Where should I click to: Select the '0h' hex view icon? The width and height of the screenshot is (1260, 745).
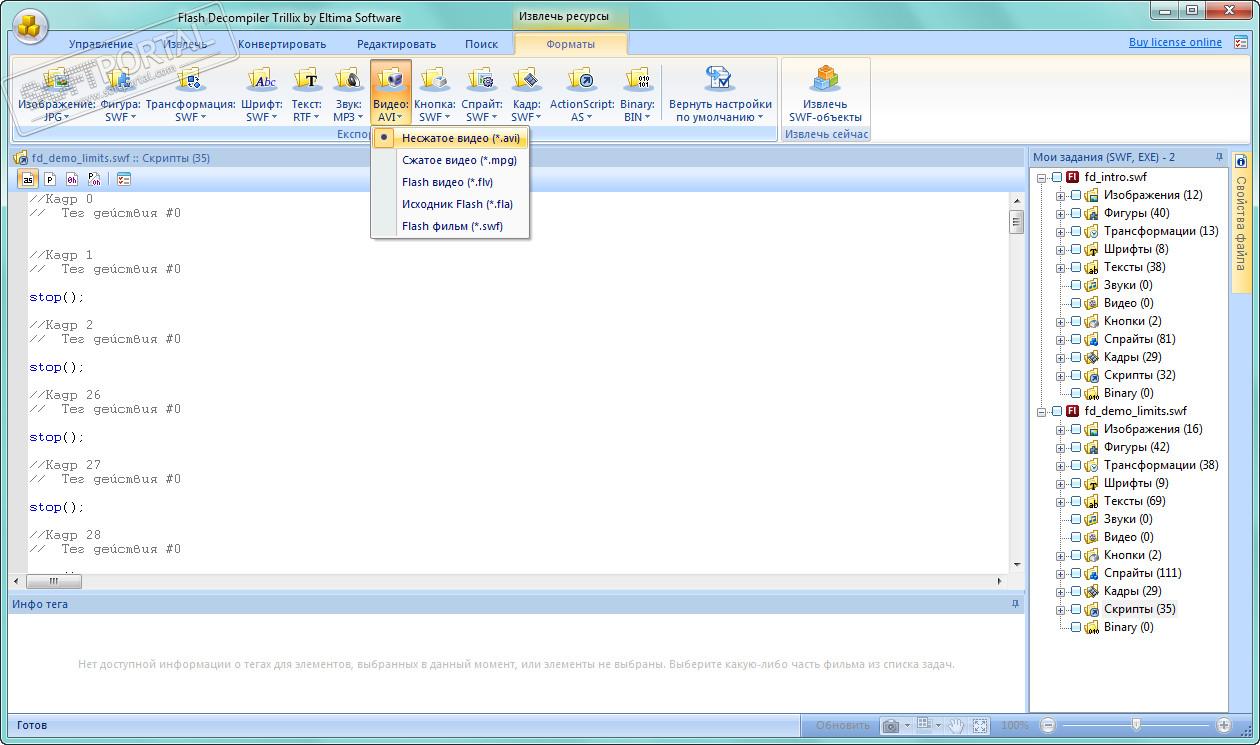click(x=72, y=179)
